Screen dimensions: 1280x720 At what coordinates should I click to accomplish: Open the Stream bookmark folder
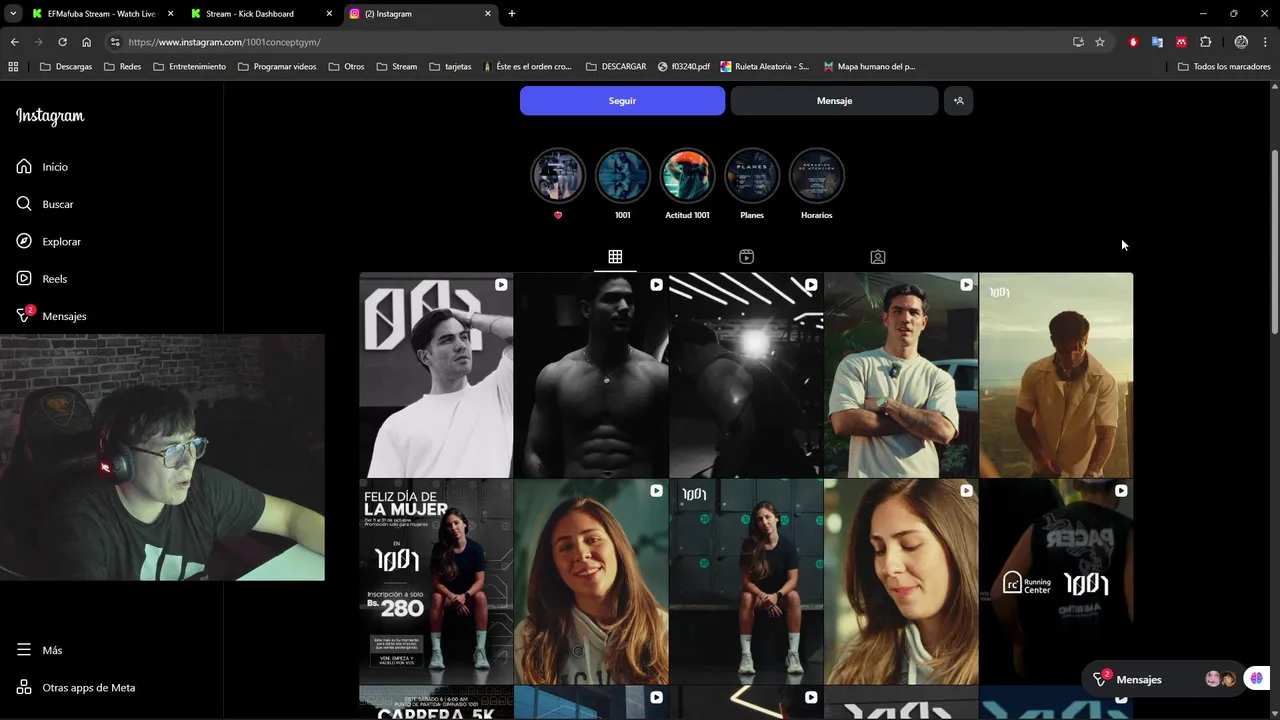(x=397, y=66)
